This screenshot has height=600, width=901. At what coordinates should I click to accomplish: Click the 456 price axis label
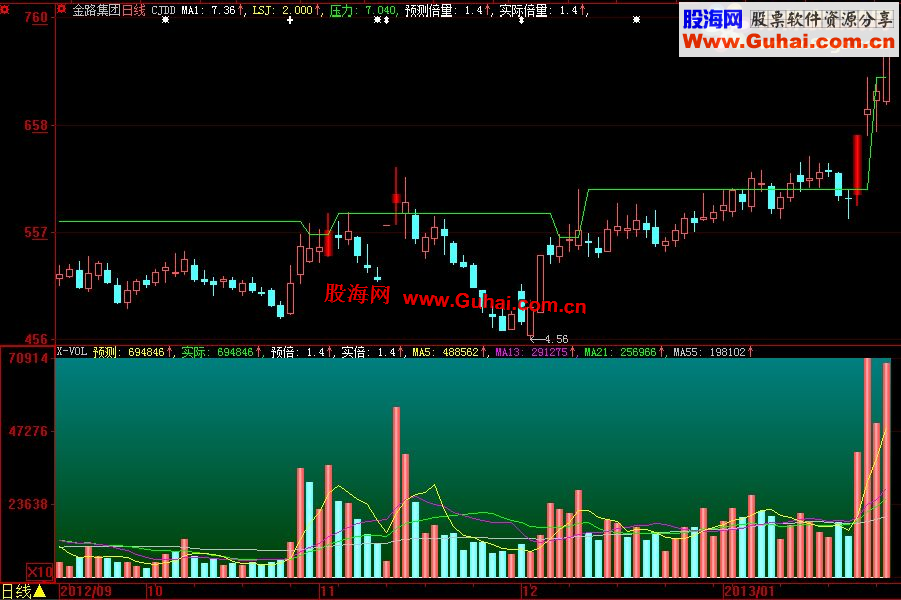click(x=36, y=339)
